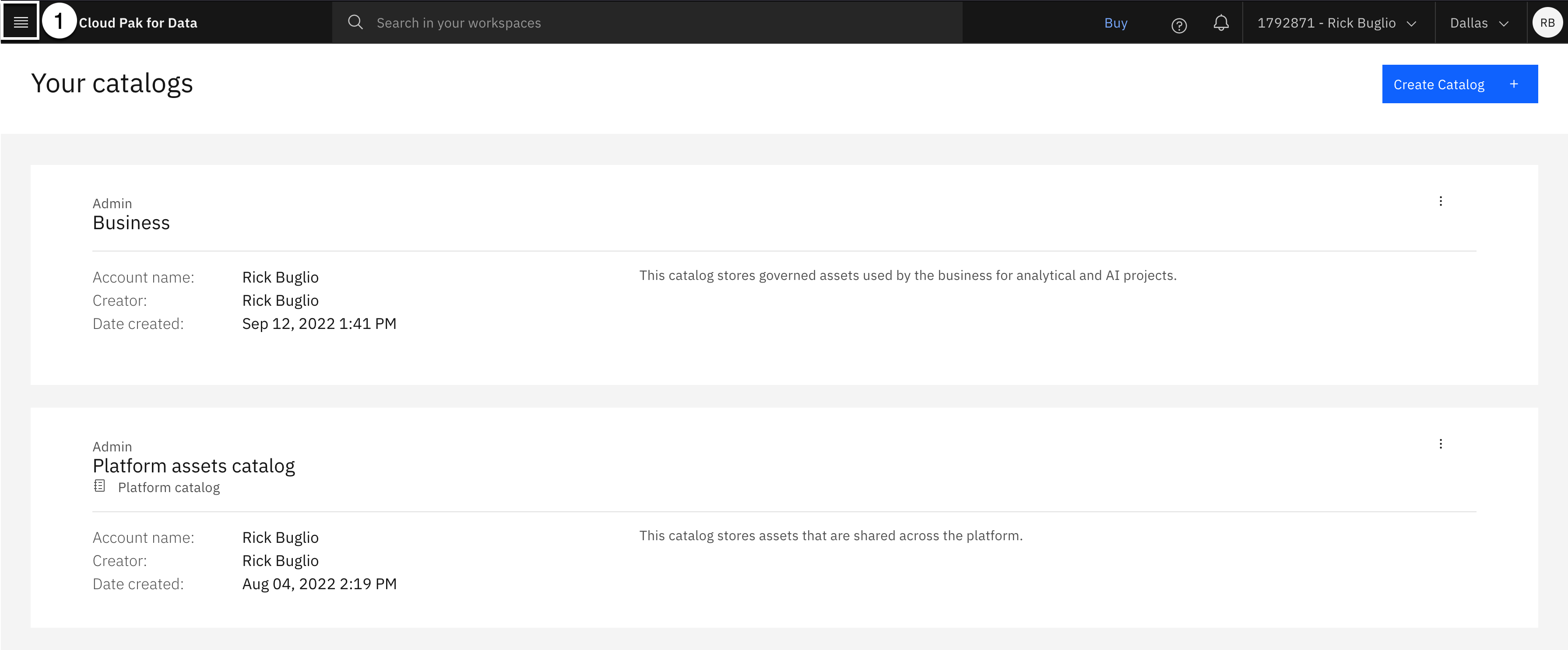Click the chevron next to Dallas
The width and height of the screenshot is (1568, 650).
(1504, 24)
